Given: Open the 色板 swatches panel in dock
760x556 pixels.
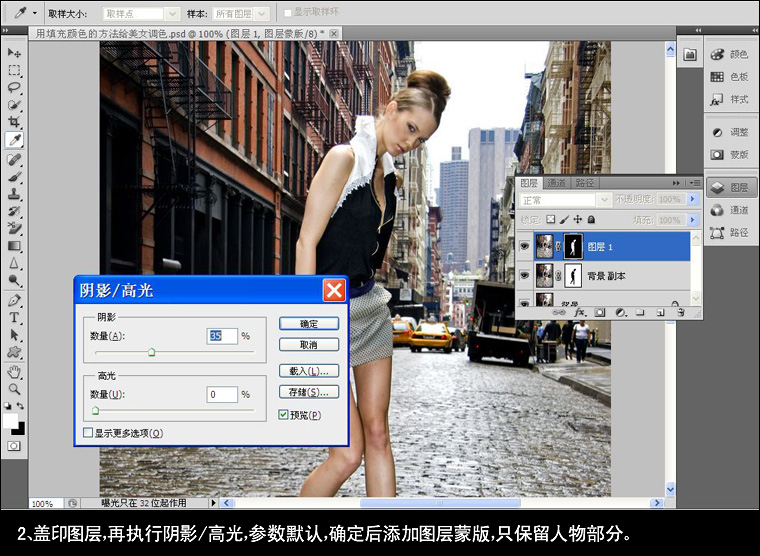Looking at the screenshot, I should tap(730, 77).
